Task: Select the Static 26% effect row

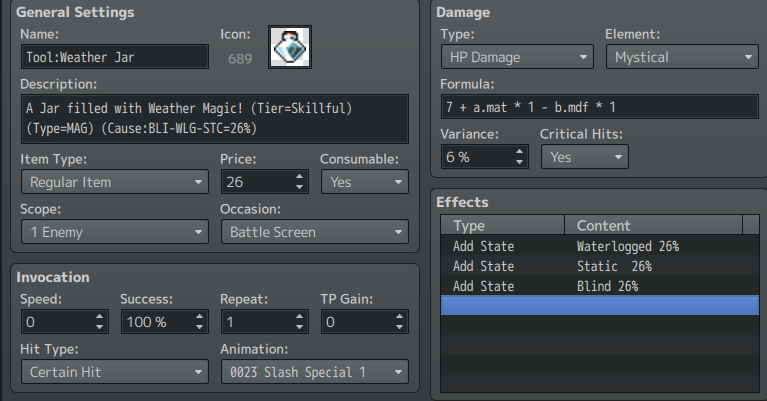Action: [x=600, y=266]
